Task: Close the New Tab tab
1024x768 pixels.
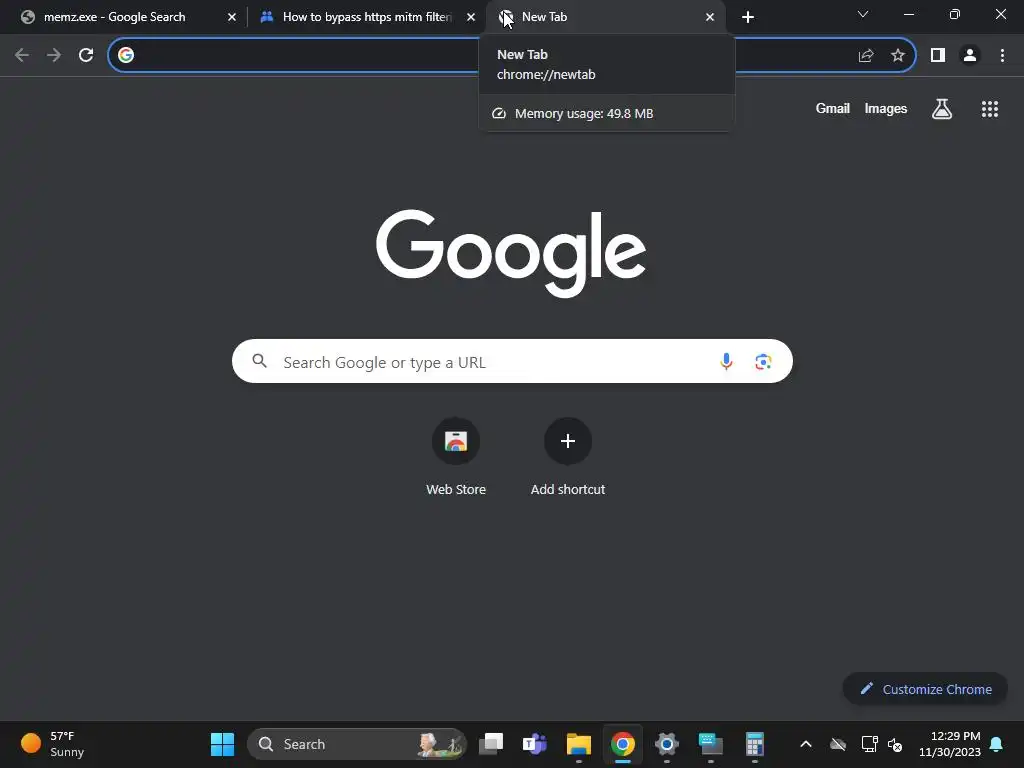Action: coord(710,17)
